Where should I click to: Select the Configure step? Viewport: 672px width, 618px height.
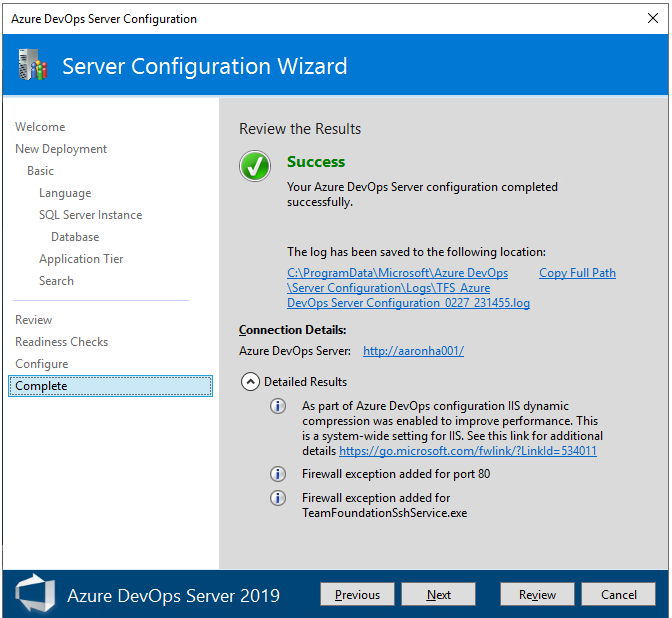click(42, 364)
